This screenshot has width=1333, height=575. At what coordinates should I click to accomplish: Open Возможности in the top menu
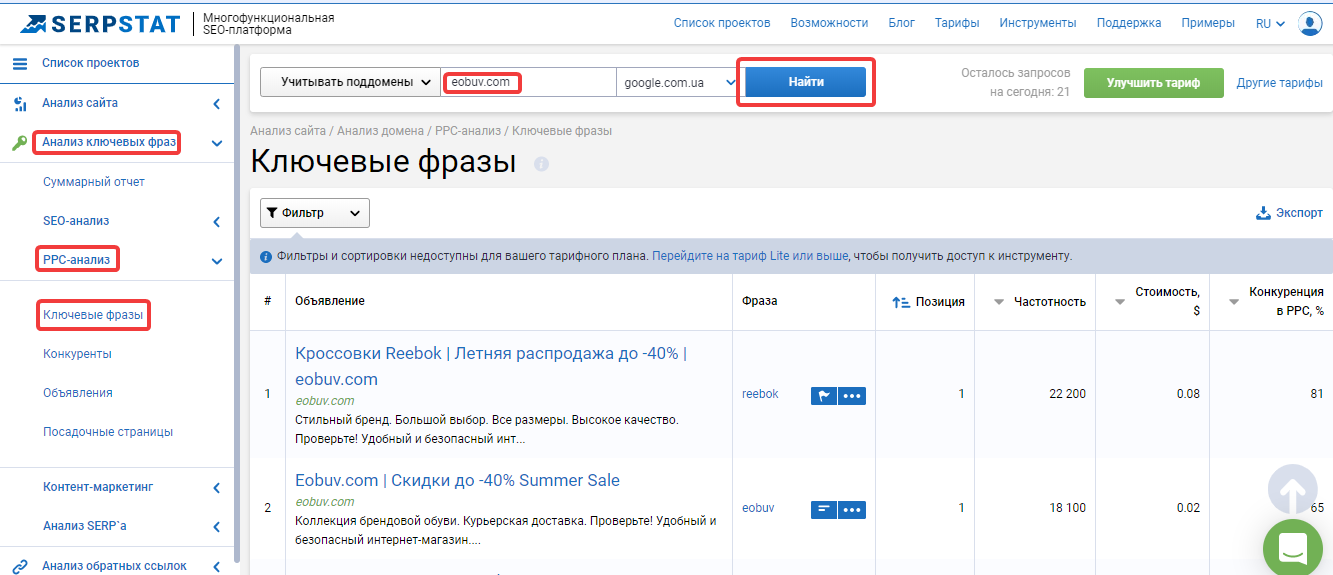pos(829,23)
